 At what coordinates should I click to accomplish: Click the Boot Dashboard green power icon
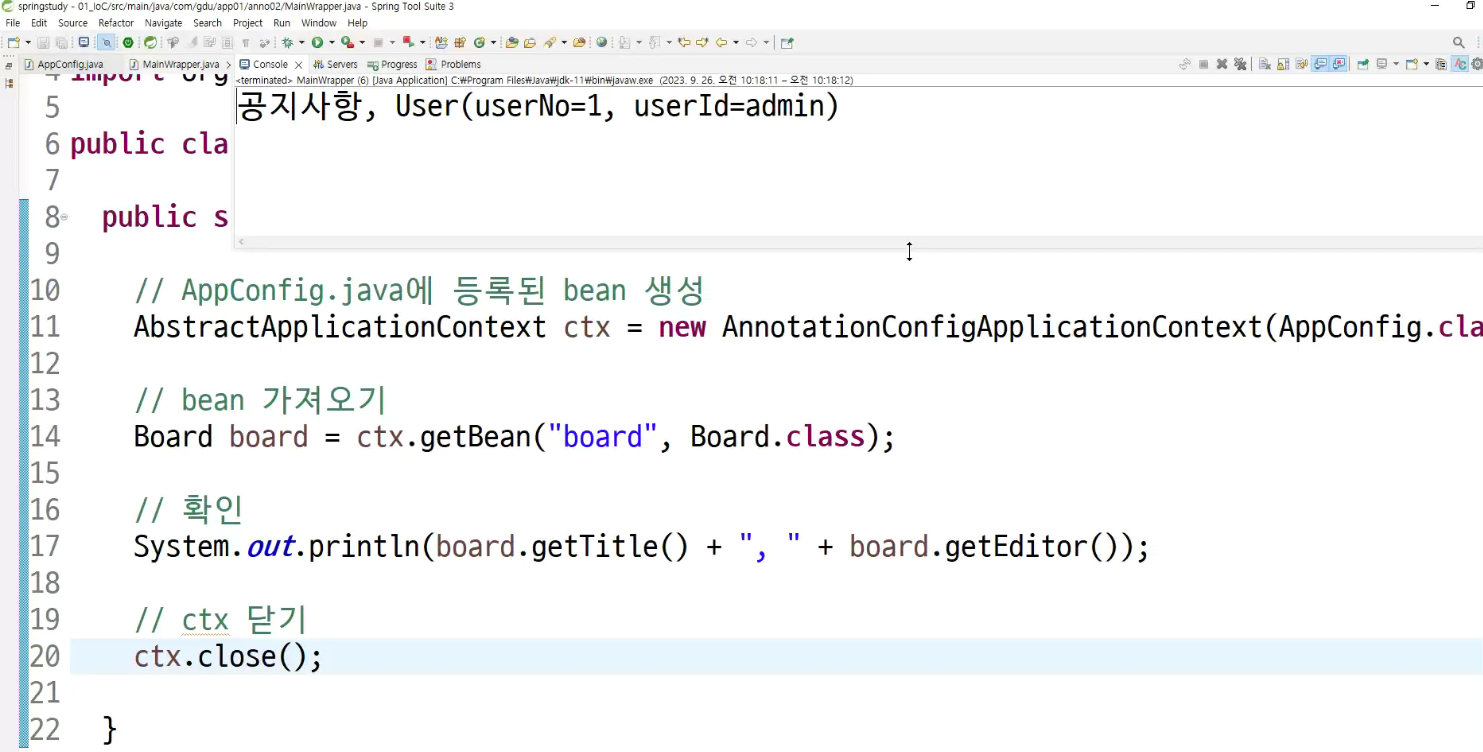tap(128, 43)
